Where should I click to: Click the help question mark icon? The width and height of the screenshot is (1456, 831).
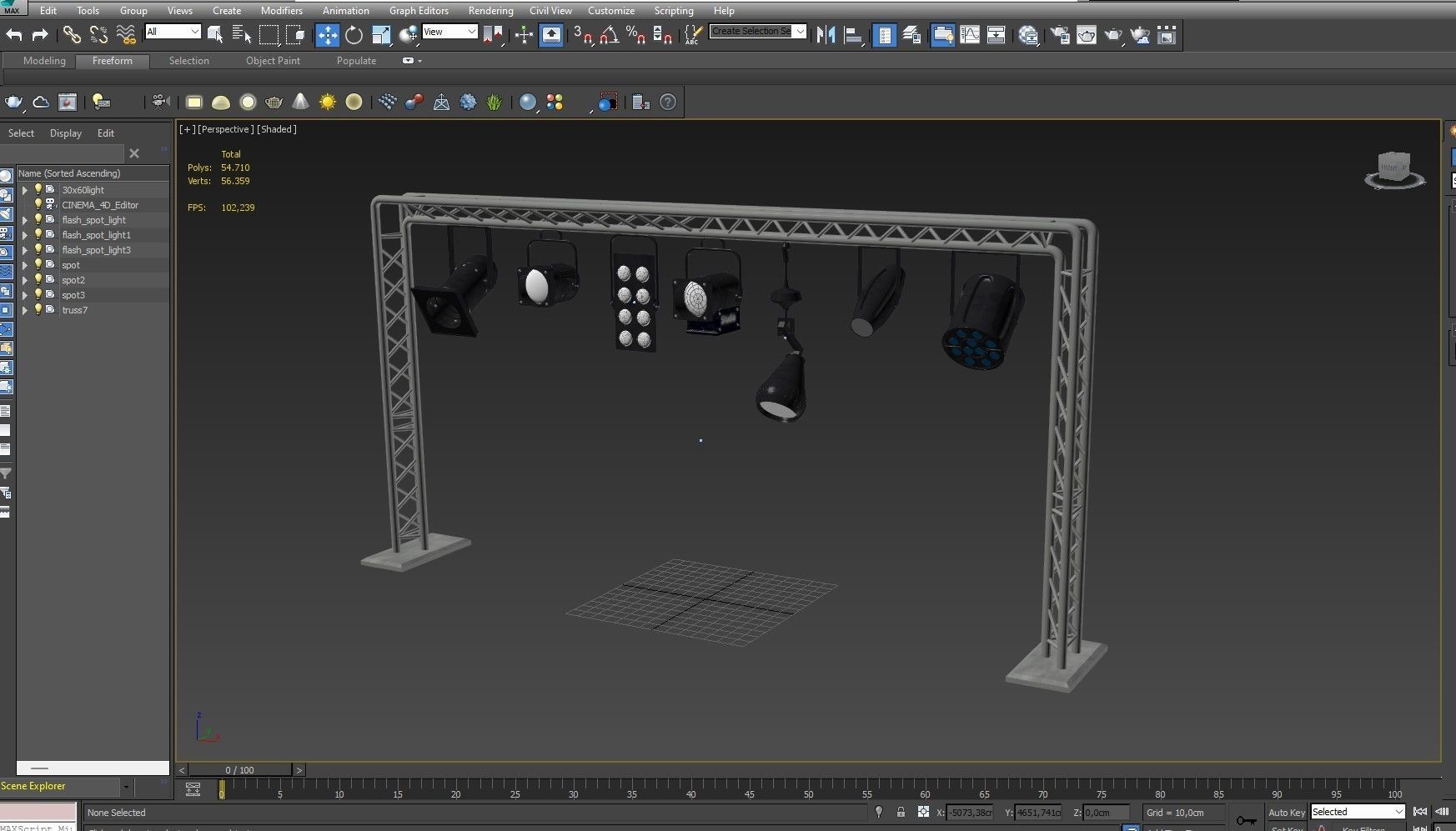[x=668, y=102]
